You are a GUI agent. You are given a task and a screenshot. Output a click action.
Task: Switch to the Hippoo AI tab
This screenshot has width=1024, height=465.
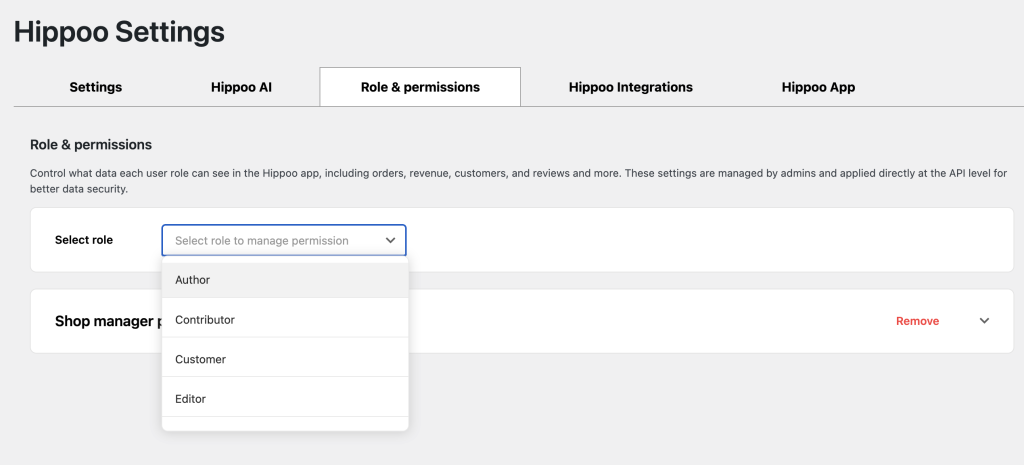(x=241, y=87)
